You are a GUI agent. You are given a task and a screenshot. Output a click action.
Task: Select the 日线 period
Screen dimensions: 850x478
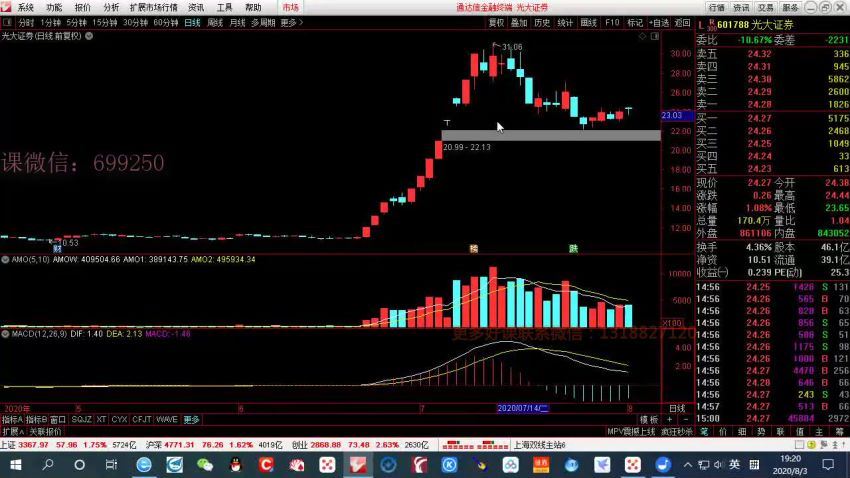(192, 23)
